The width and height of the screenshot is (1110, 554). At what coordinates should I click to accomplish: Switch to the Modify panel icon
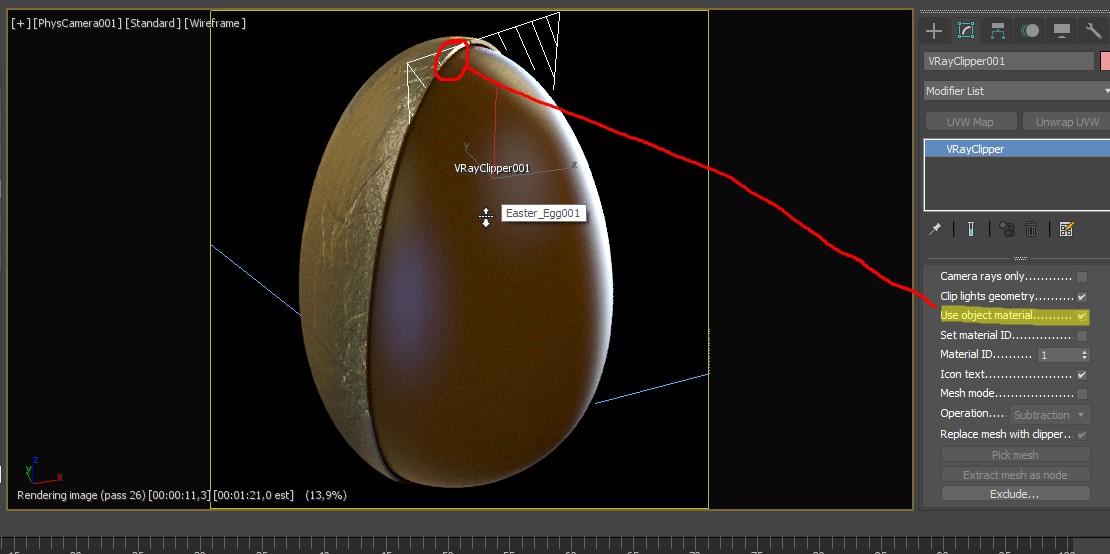tap(965, 31)
